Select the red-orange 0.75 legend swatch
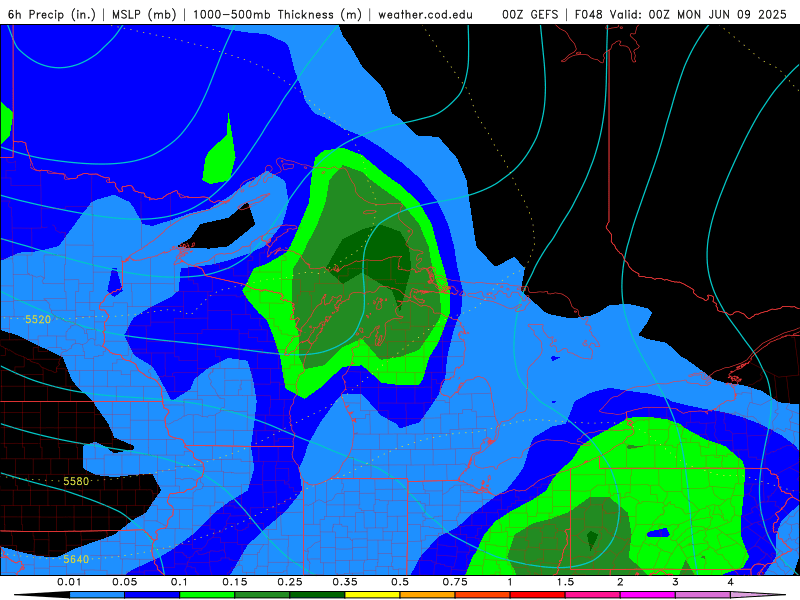Image resolution: width=800 pixels, height=600 pixels. tap(483, 595)
